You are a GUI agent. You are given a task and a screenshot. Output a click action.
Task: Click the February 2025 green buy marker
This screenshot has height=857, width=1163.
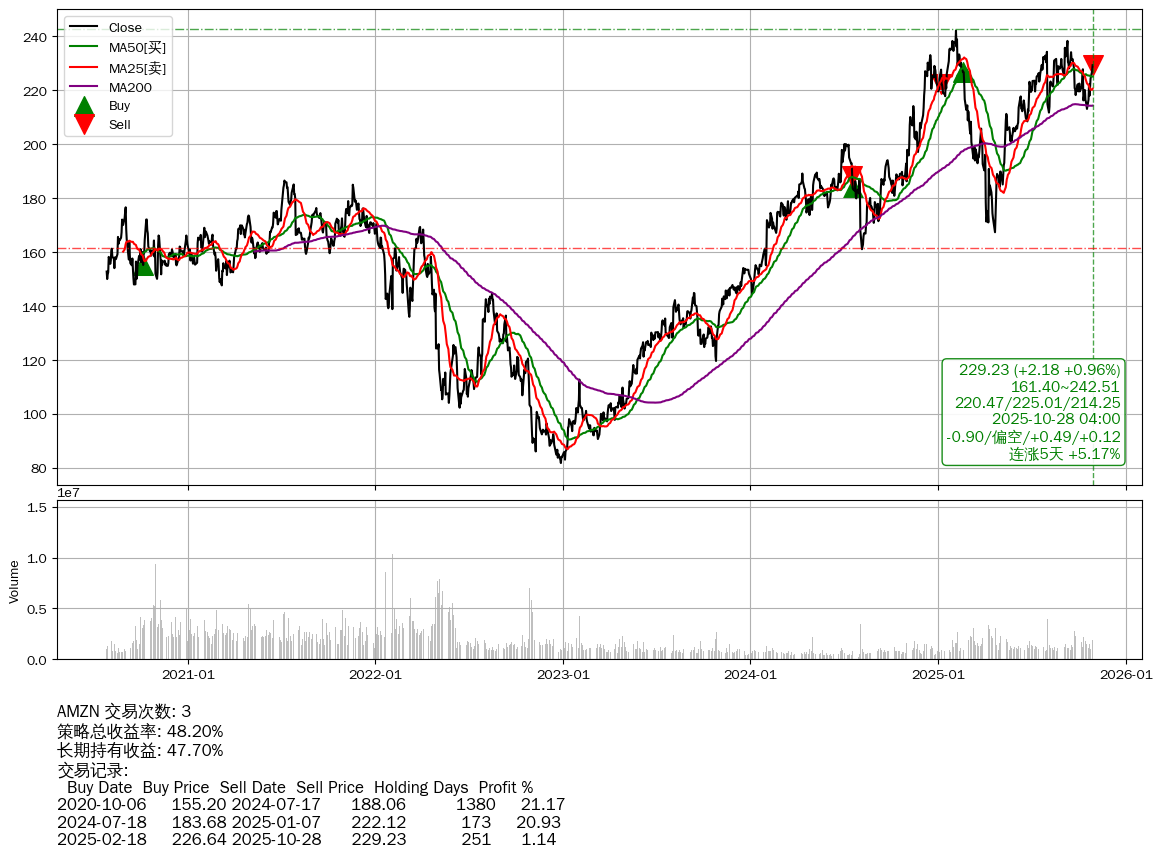[962, 72]
